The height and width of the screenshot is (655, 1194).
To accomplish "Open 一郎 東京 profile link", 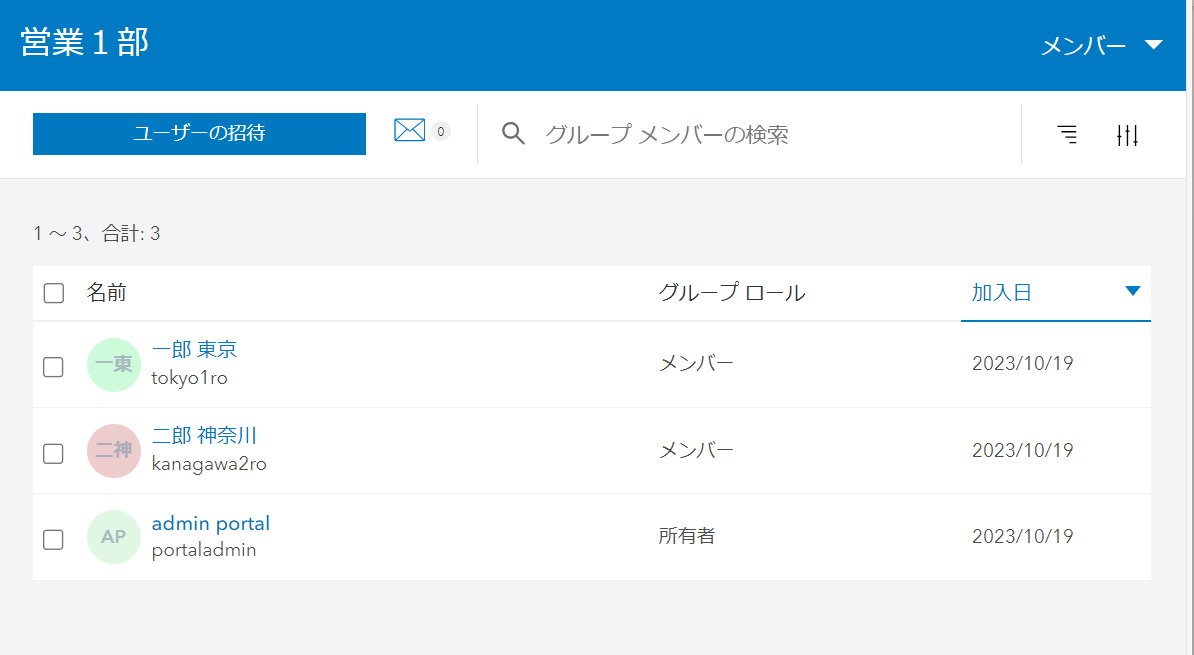I will [x=194, y=350].
